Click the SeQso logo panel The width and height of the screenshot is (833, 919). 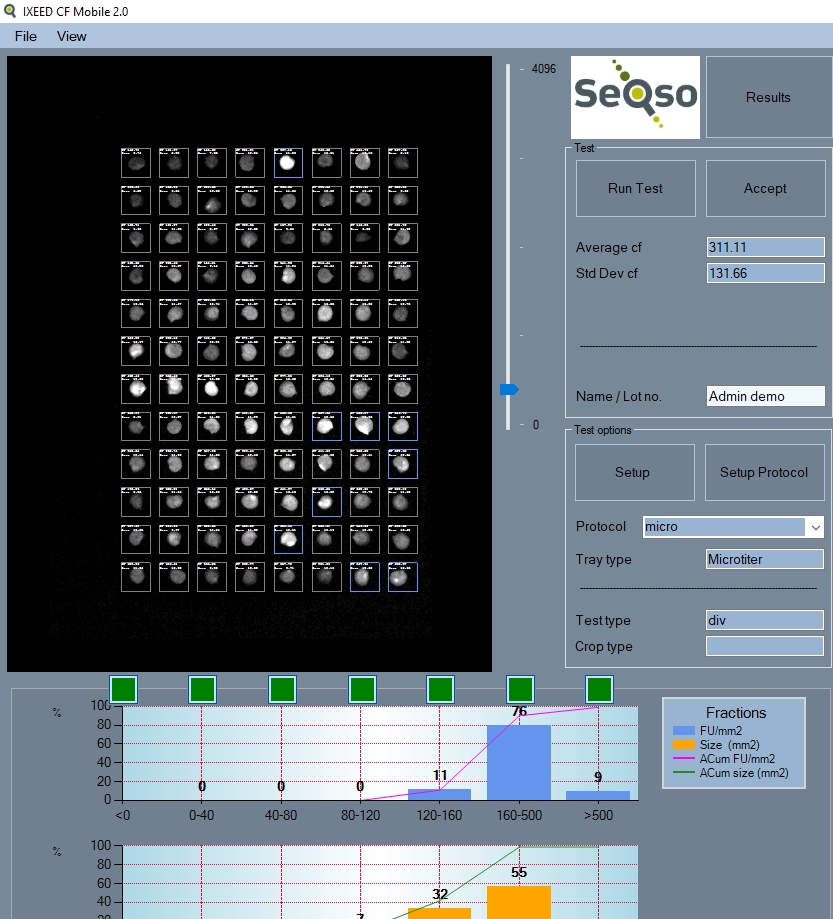pos(633,97)
